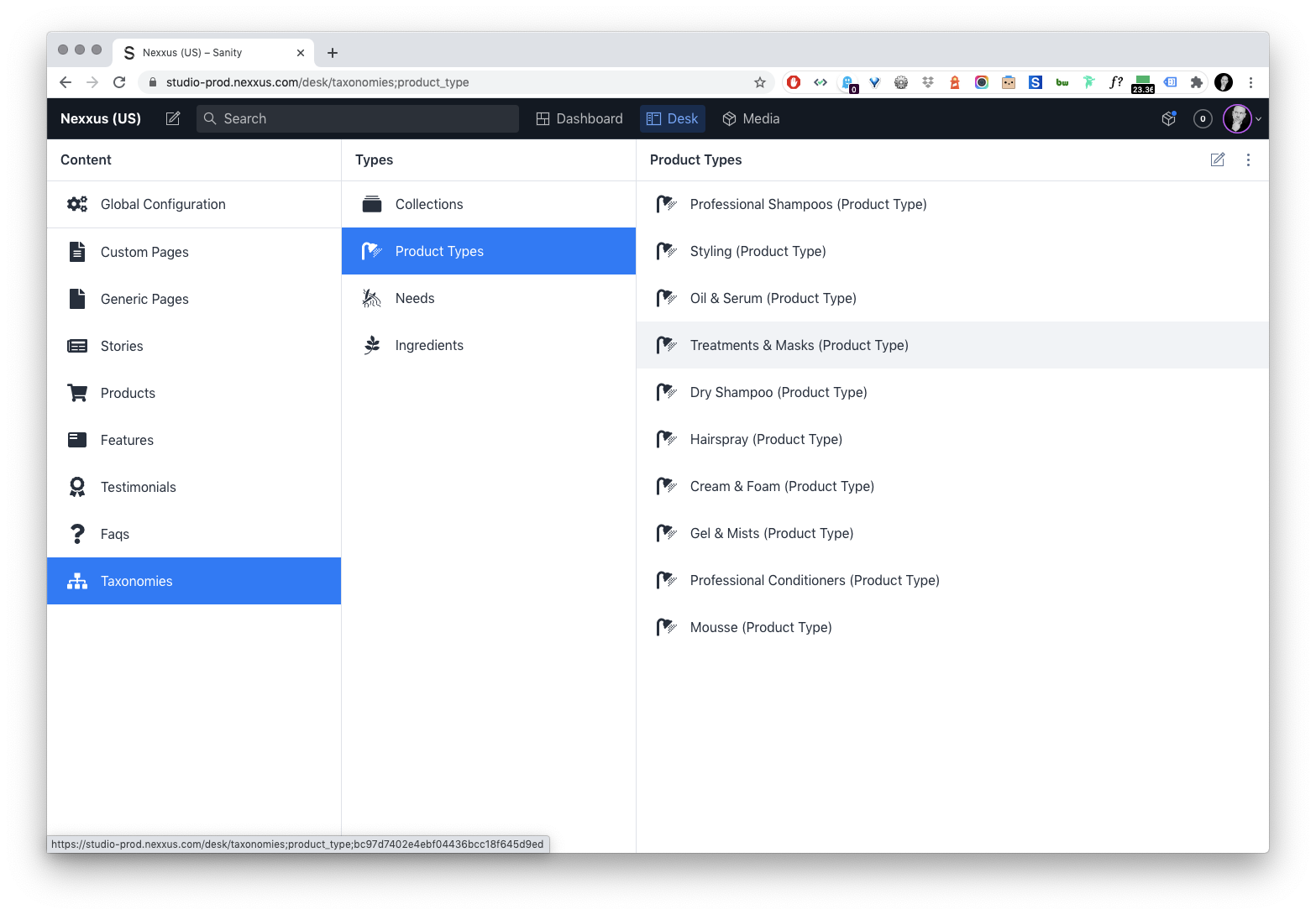Open Professional Conditioners (Product Type)
The image size is (1316, 915).
(952, 580)
